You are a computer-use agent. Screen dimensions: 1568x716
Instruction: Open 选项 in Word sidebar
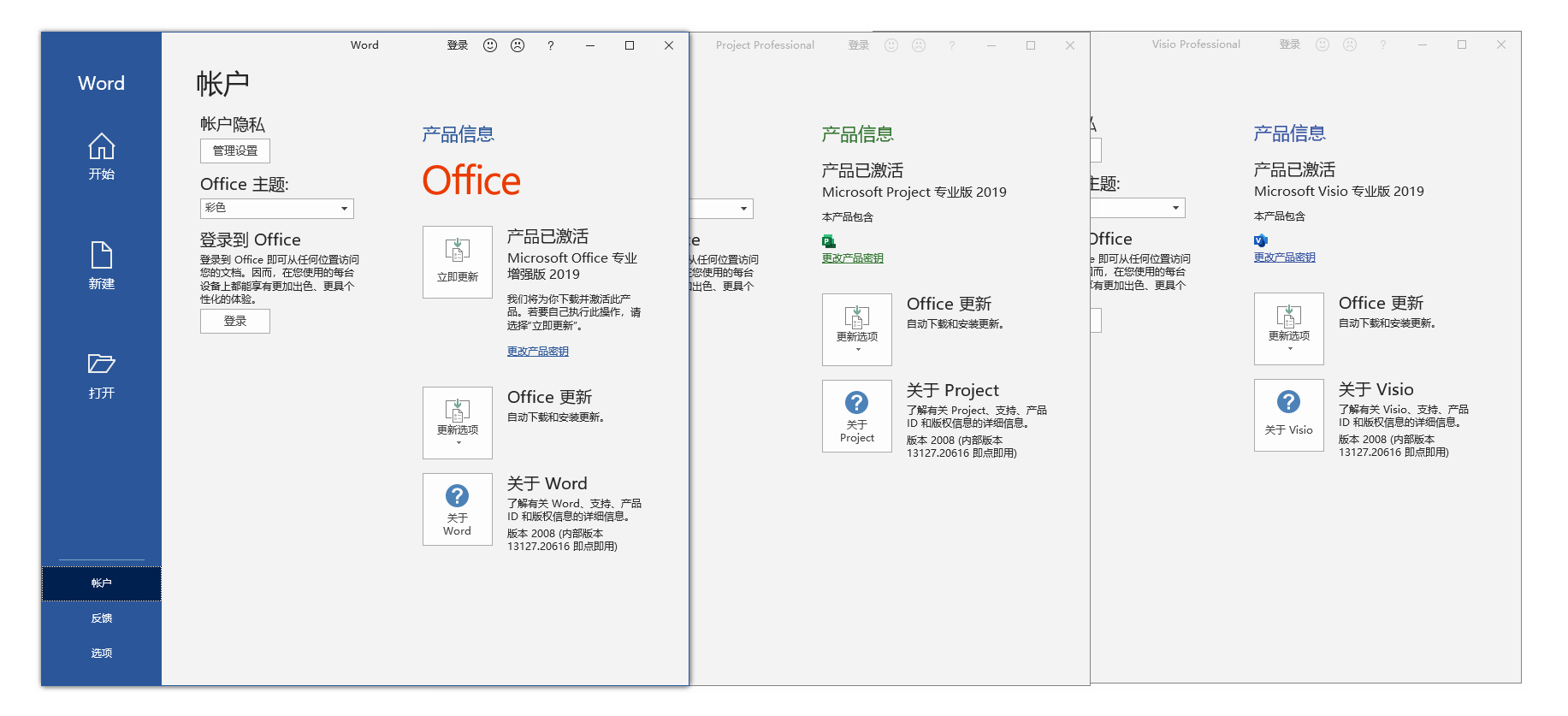[101, 654]
